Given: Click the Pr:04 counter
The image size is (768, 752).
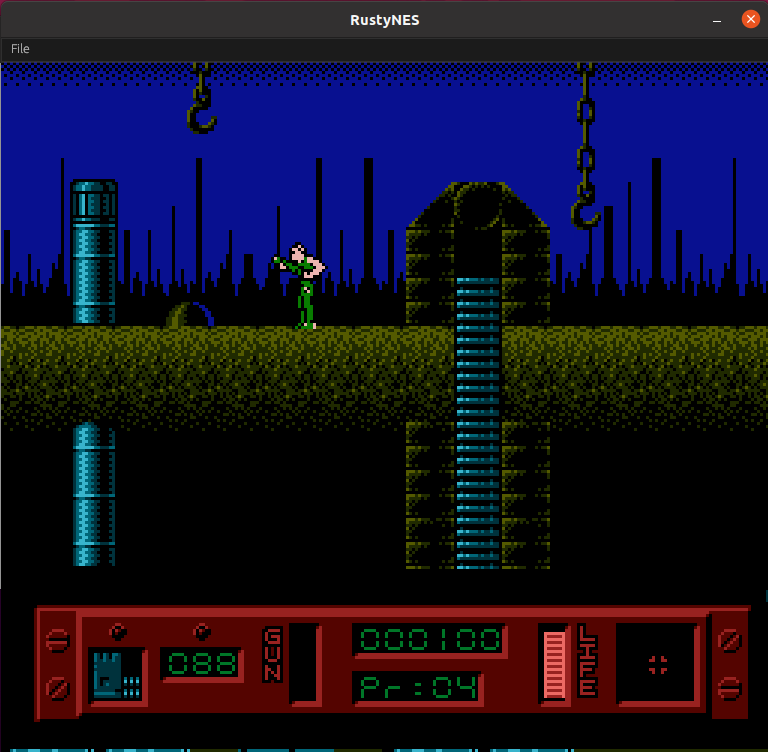Looking at the screenshot, I should (x=418, y=687).
